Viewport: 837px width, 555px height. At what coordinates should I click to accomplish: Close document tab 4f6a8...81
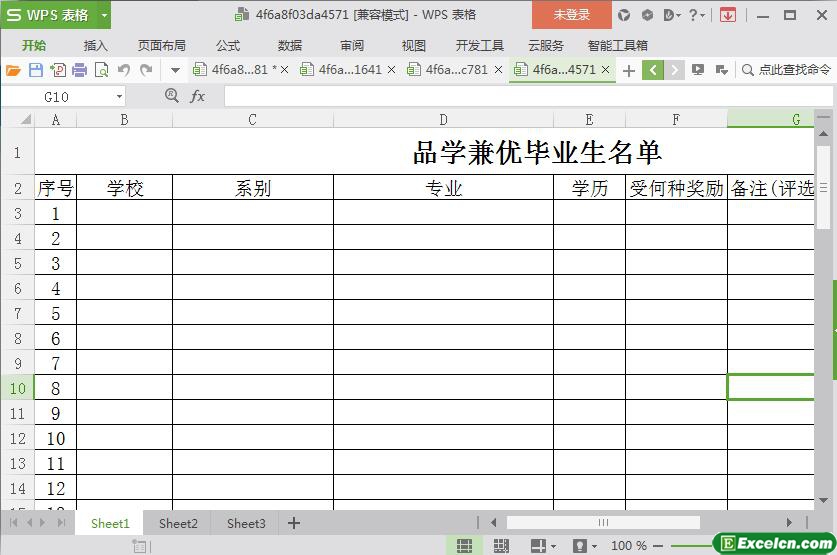click(284, 70)
